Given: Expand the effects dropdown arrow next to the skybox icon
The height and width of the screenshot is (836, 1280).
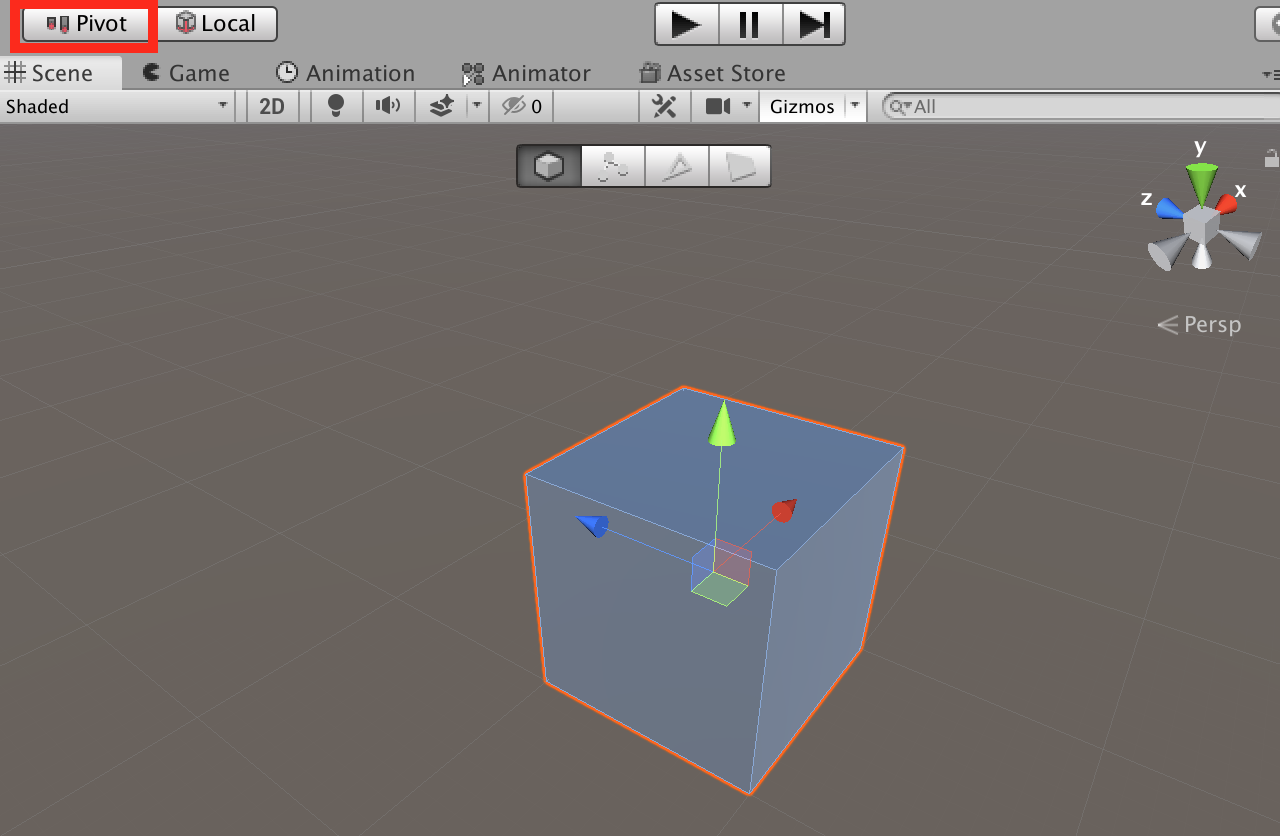Looking at the screenshot, I should [477, 106].
